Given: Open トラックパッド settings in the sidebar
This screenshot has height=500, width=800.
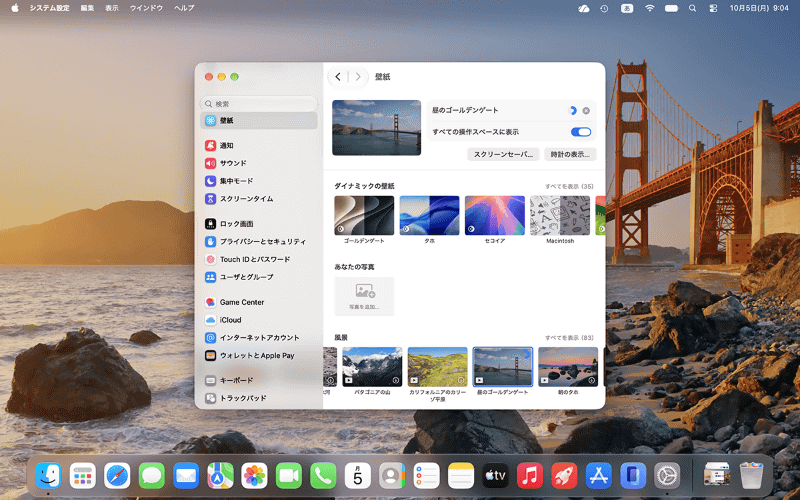Looking at the screenshot, I should (259, 398).
